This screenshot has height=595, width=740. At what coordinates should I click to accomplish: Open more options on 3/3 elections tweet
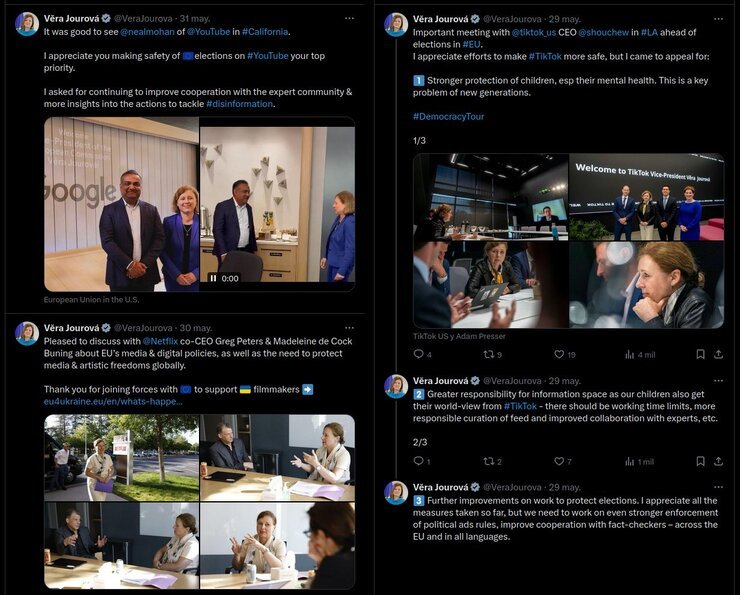pos(718,487)
